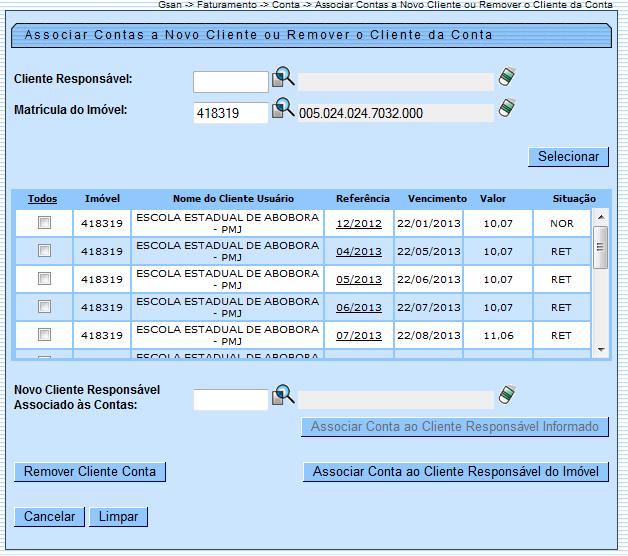Image resolution: width=628 pixels, height=556 pixels.
Task: Click eraser icon for Novo Cliente Responsável
Action: point(508,395)
